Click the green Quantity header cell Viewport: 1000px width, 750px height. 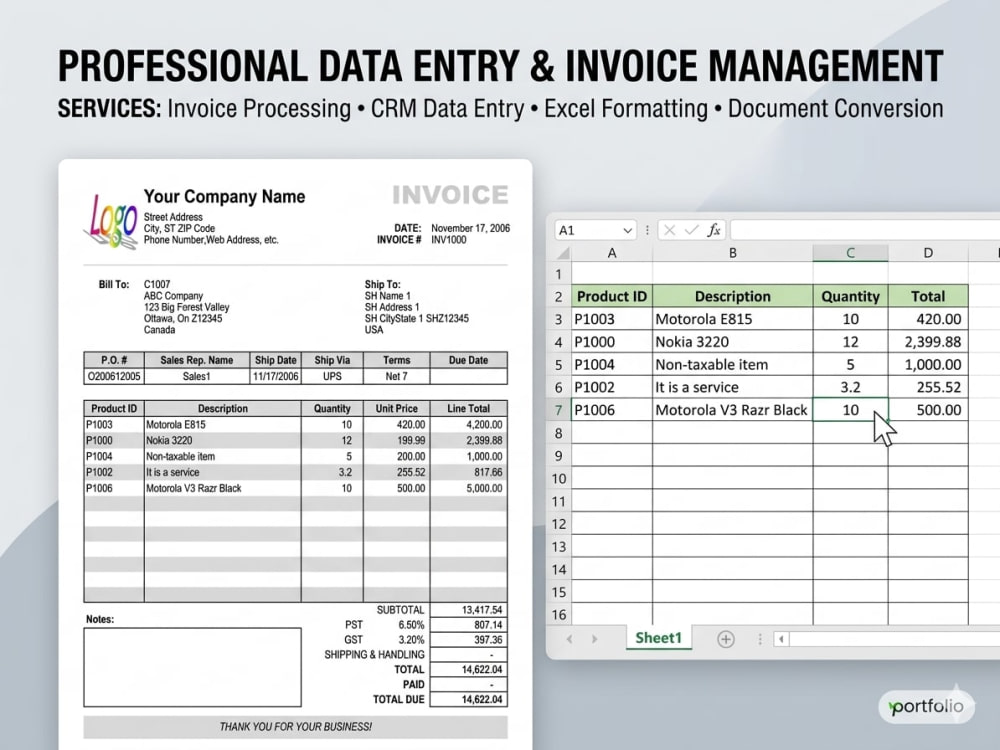850,296
